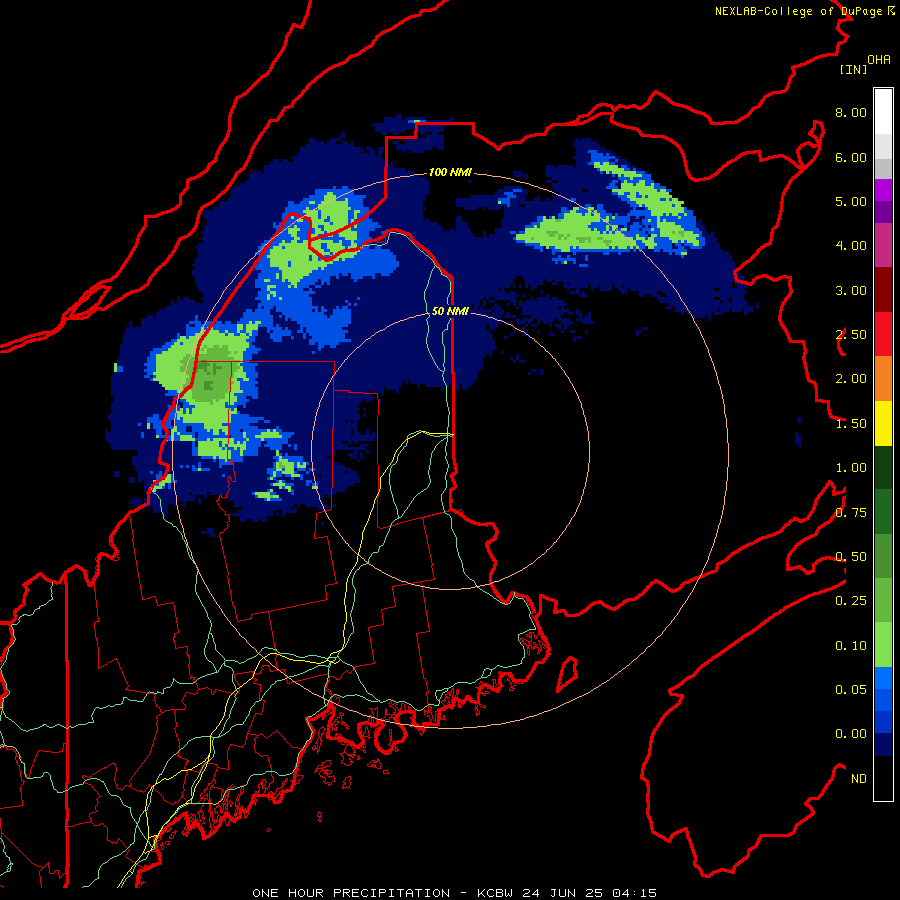The image size is (900, 900).
Task: Click the 1.50 legend value
Action: tap(851, 424)
